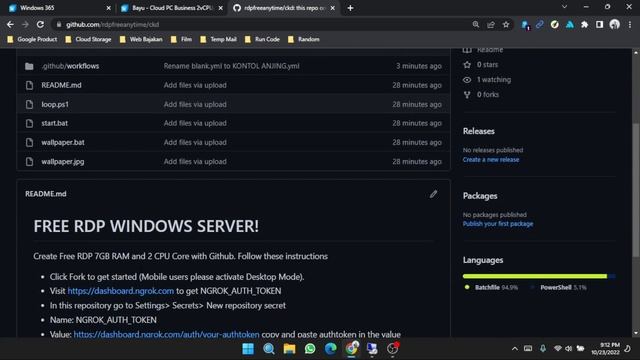Open the wallpaper.bat file
This screenshot has width=640, height=360.
(x=63, y=142)
